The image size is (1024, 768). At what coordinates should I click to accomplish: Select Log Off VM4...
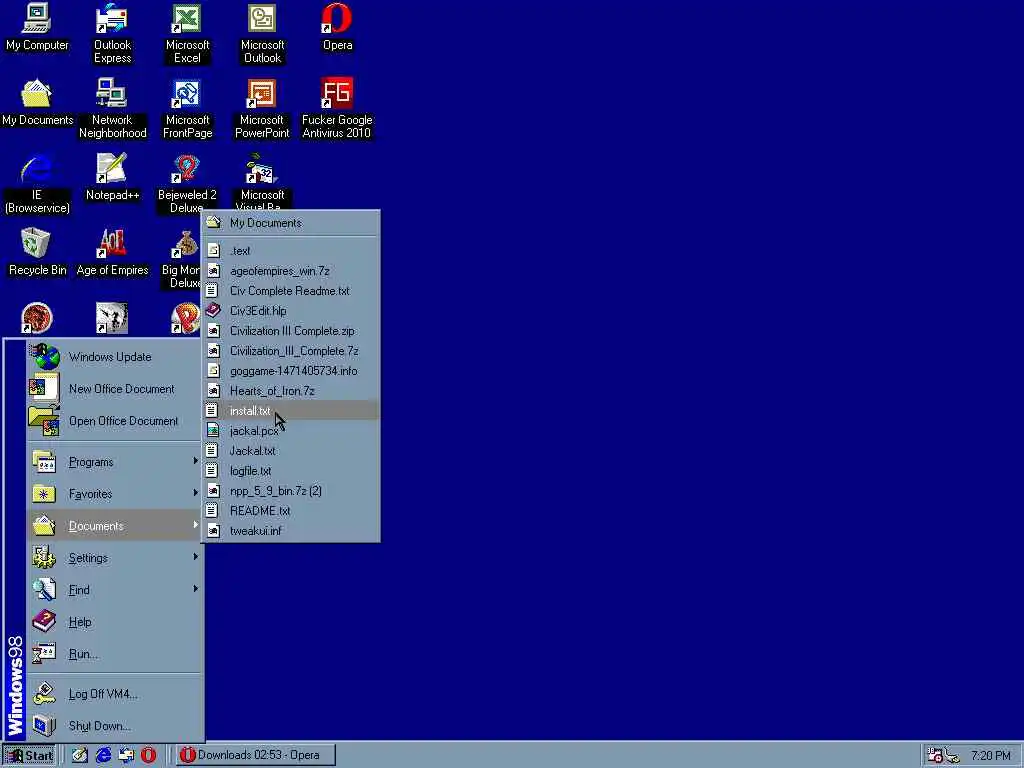[114, 694]
